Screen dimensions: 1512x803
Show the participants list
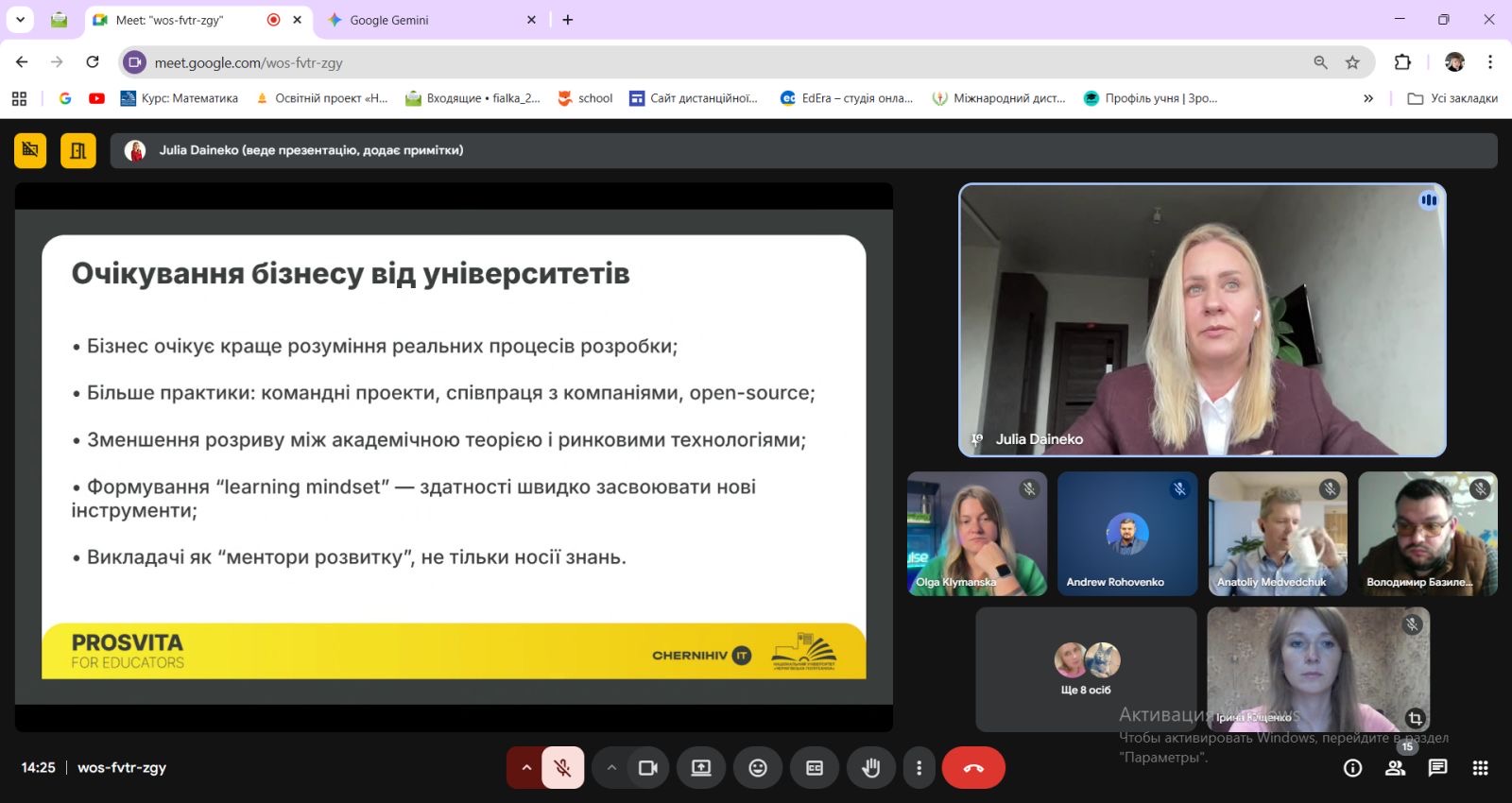(x=1395, y=768)
